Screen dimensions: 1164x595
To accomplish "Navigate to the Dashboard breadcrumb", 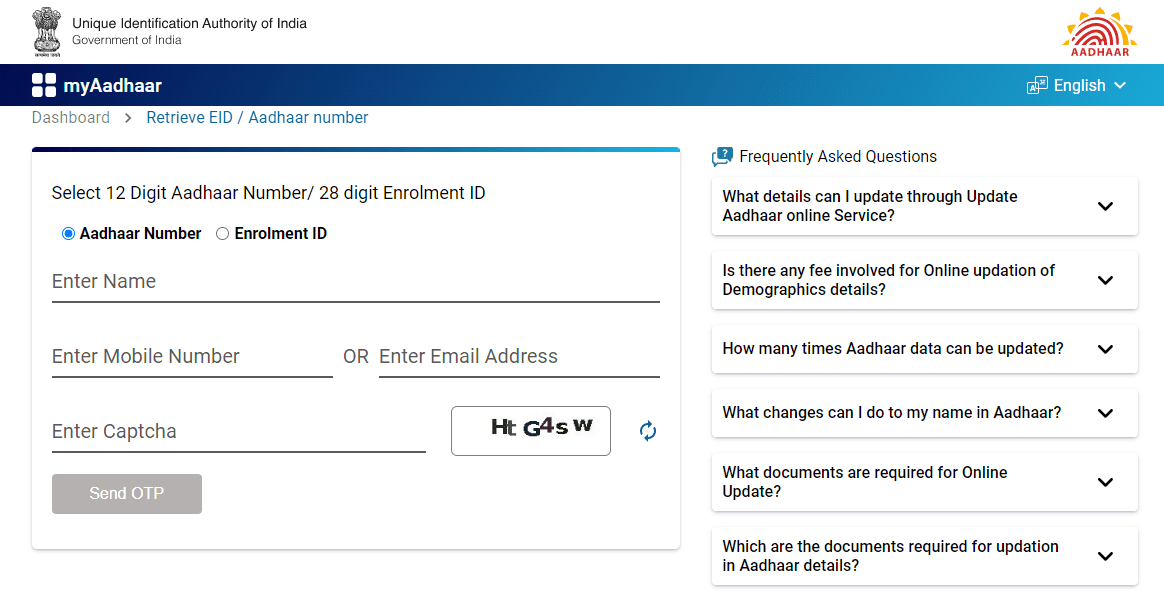I will 70,117.
